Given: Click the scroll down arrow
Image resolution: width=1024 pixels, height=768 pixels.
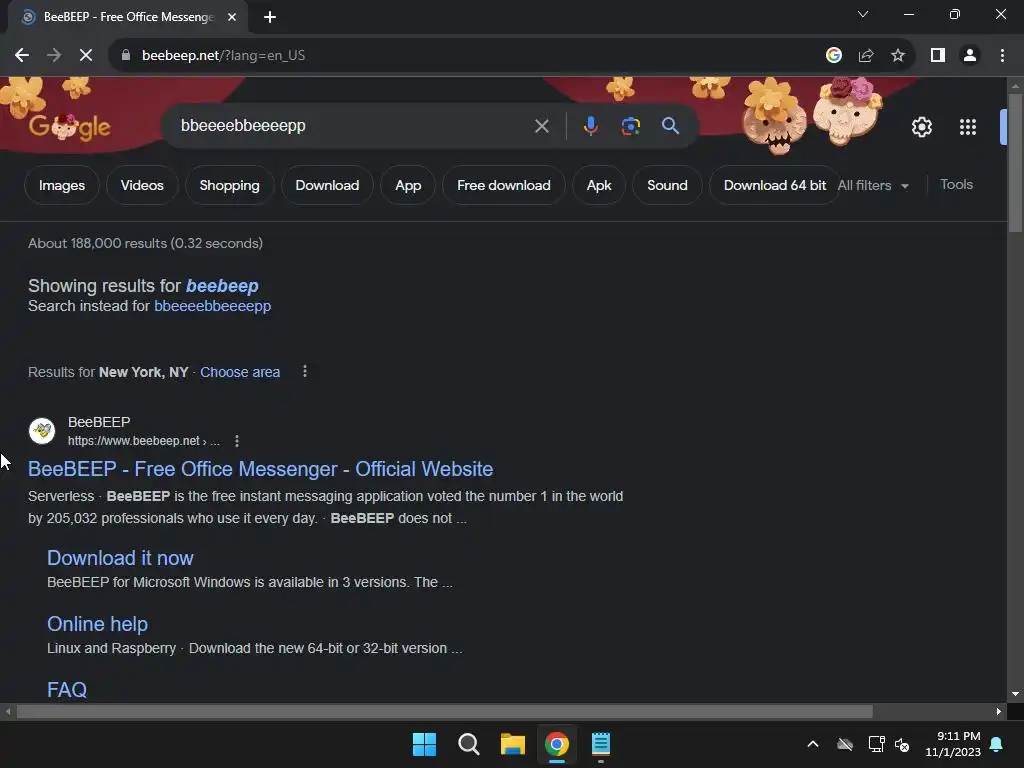Looking at the screenshot, I should coord(1015,694).
